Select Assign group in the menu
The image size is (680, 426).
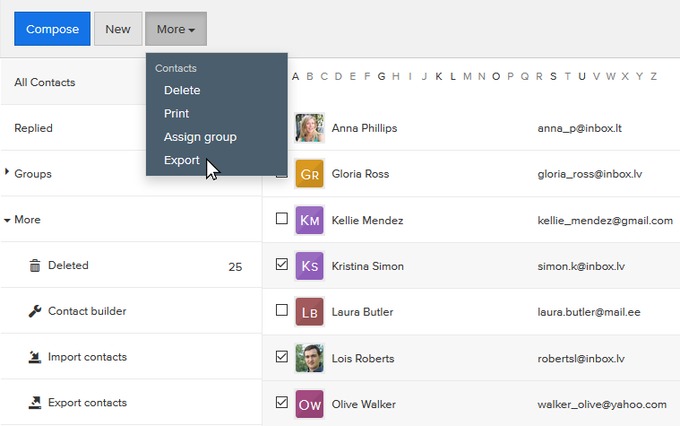[200, 137]
